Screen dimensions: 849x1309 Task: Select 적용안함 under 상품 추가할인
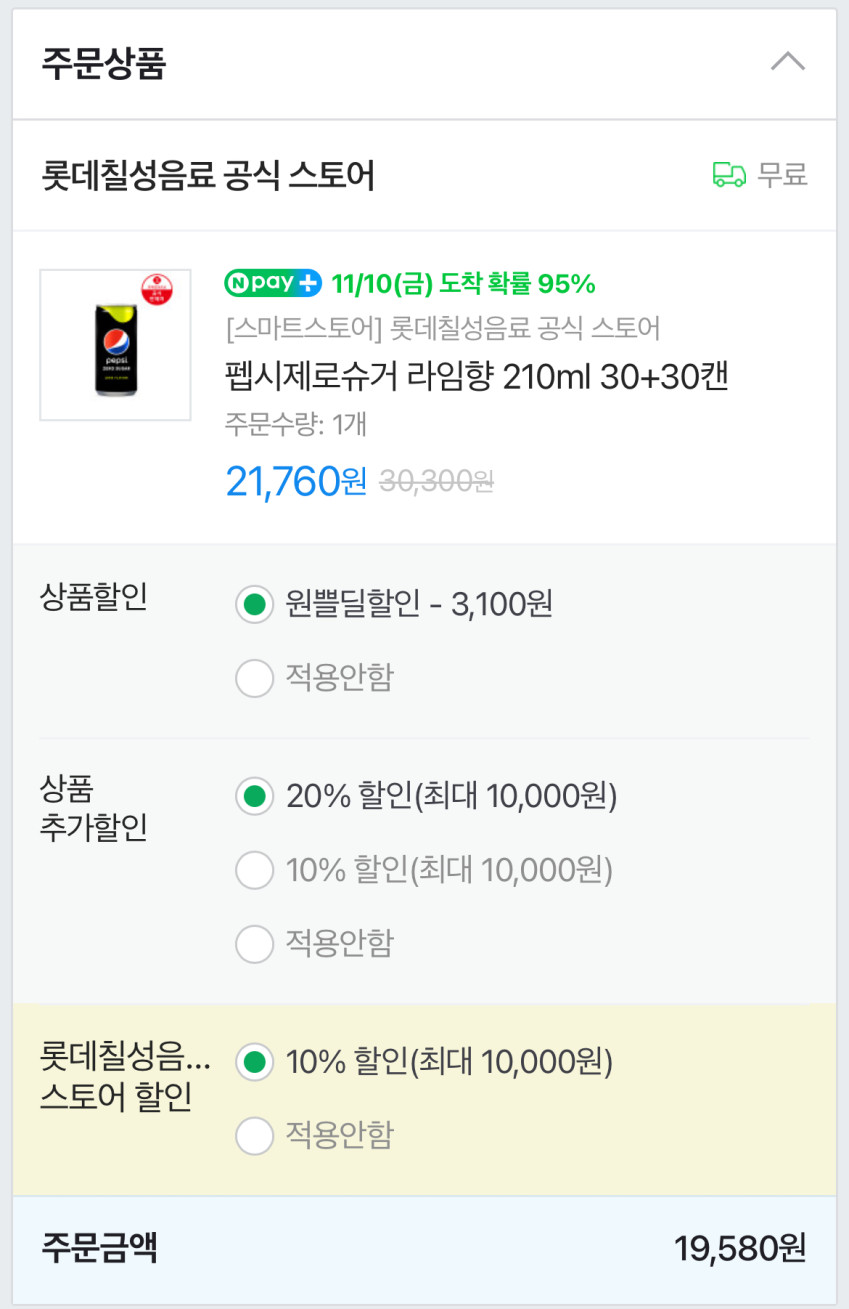(x=255, y=943)
